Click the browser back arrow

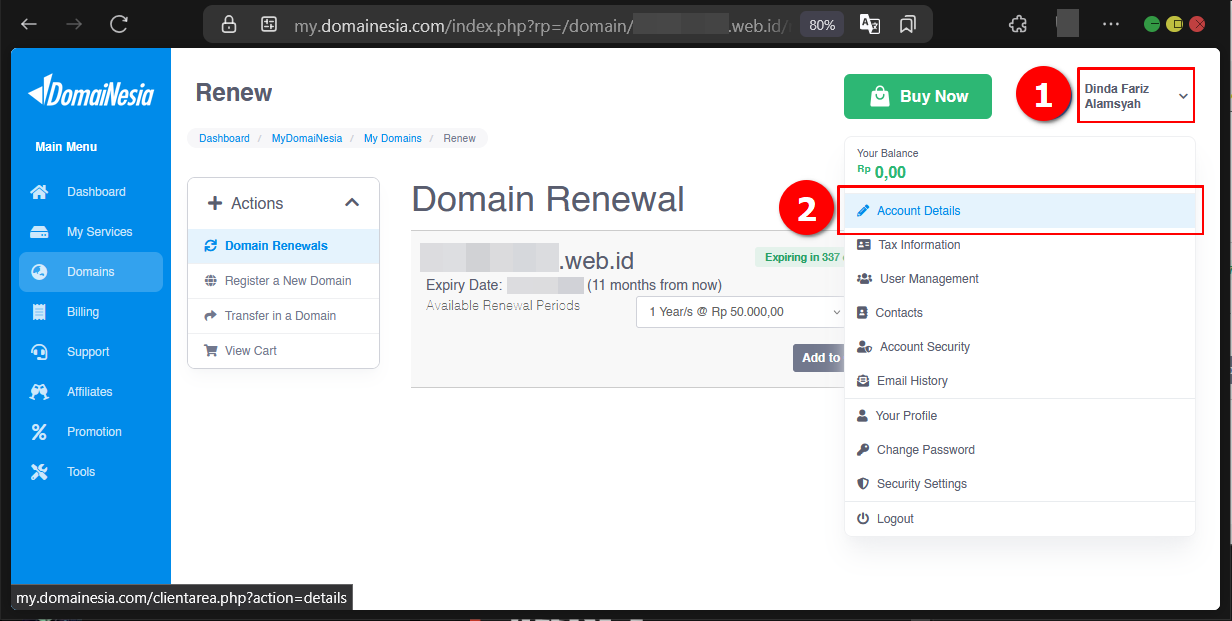pyautogui.click(x=29, y=24)
